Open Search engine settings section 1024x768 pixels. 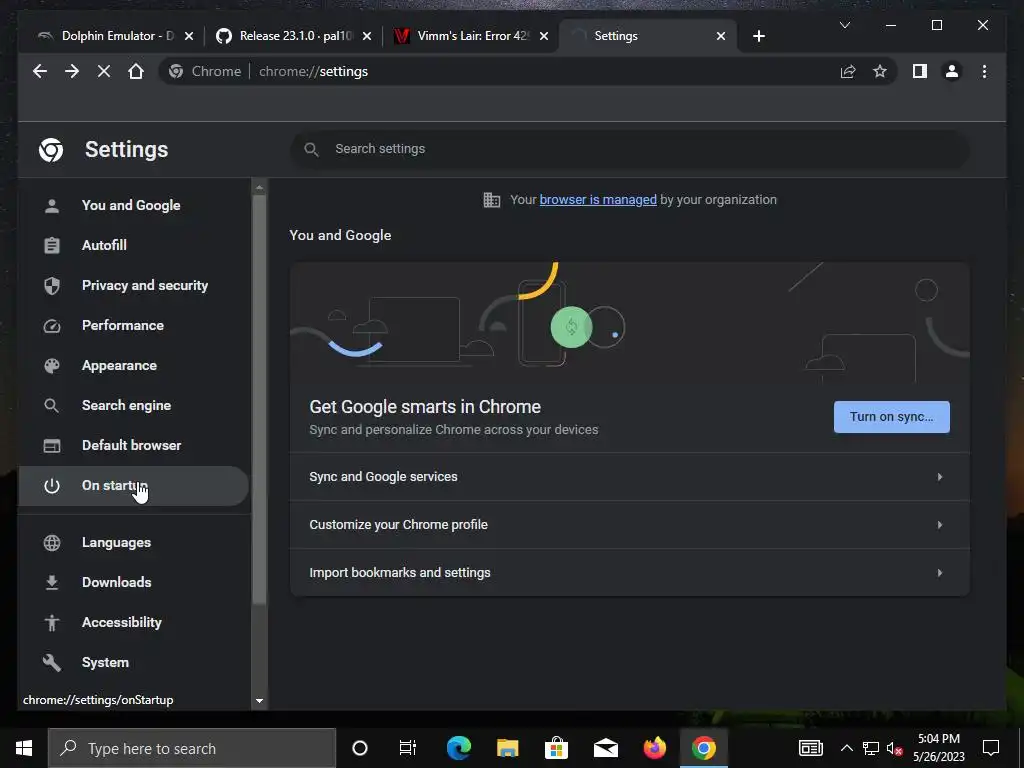tap(133, 405)
